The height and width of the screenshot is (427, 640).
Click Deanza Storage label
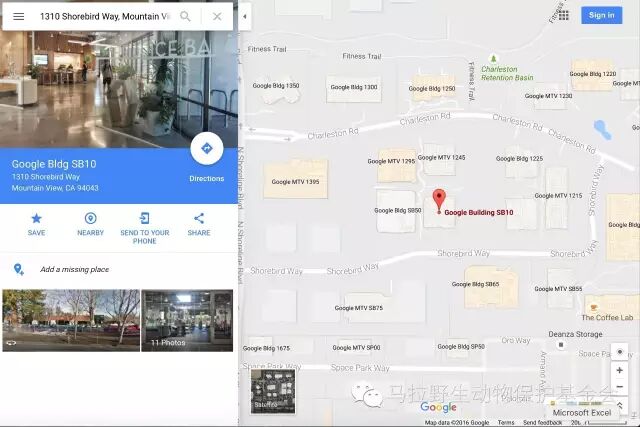[x=576, y=334]
